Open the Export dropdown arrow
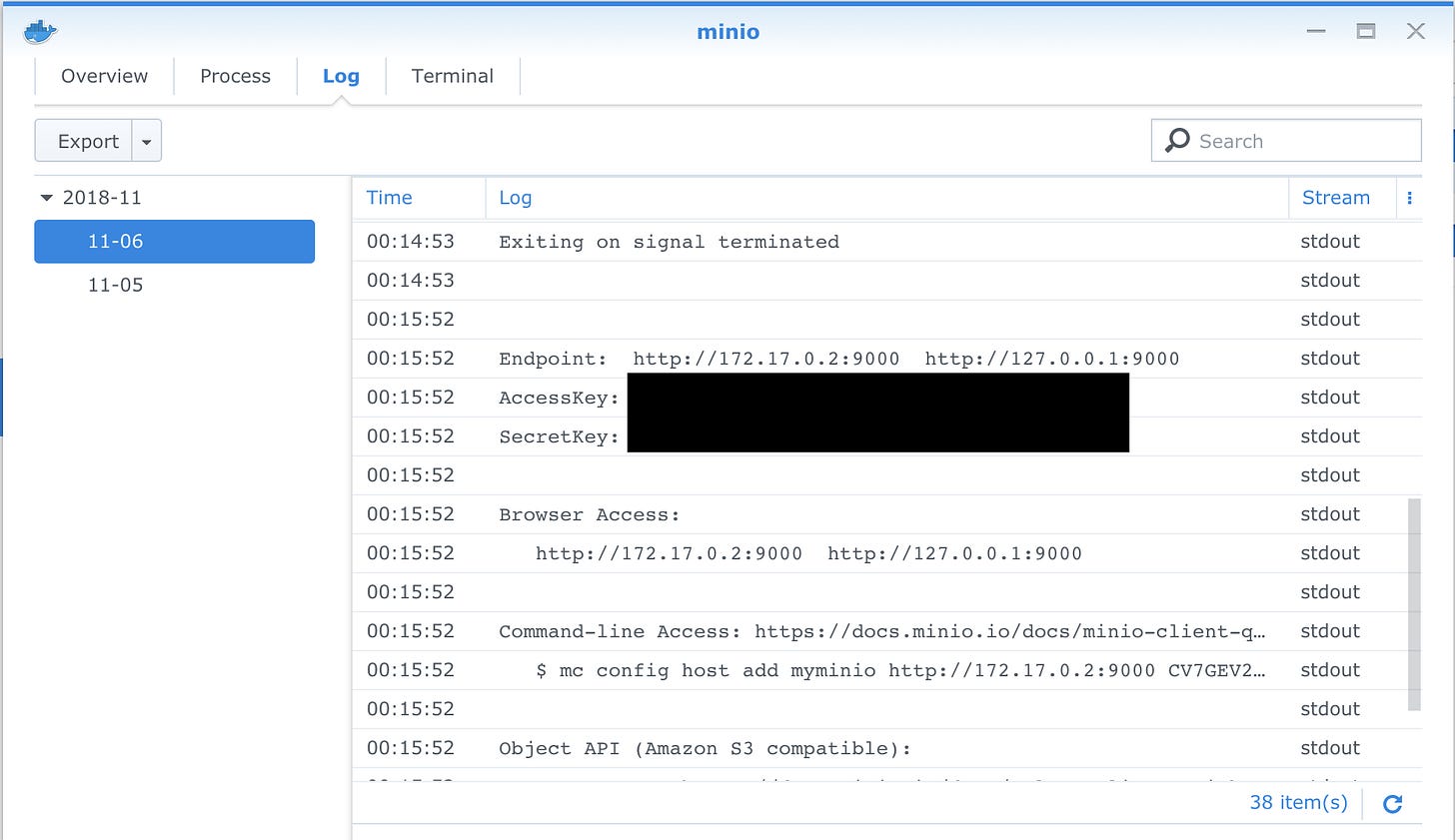 (147, 141)
